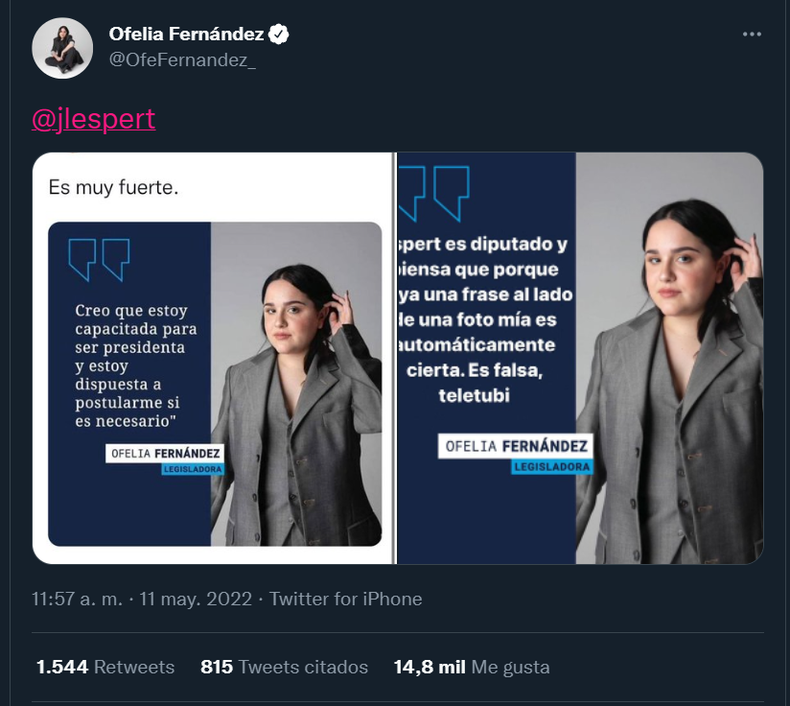The width and height of the screenshot is (790, 706).
Task: Show the 815 Tweets citados
Action: pyautogui.click(x=284, y=667)
